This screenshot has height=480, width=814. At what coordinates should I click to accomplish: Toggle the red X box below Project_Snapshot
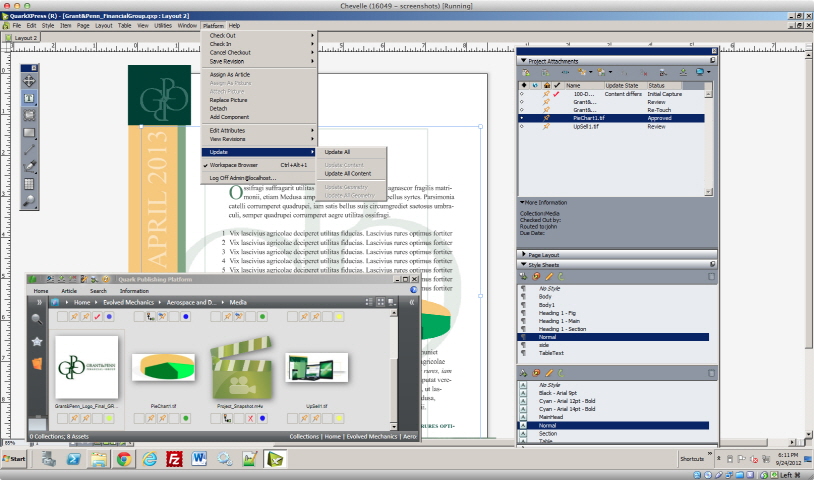coord(250,418)
